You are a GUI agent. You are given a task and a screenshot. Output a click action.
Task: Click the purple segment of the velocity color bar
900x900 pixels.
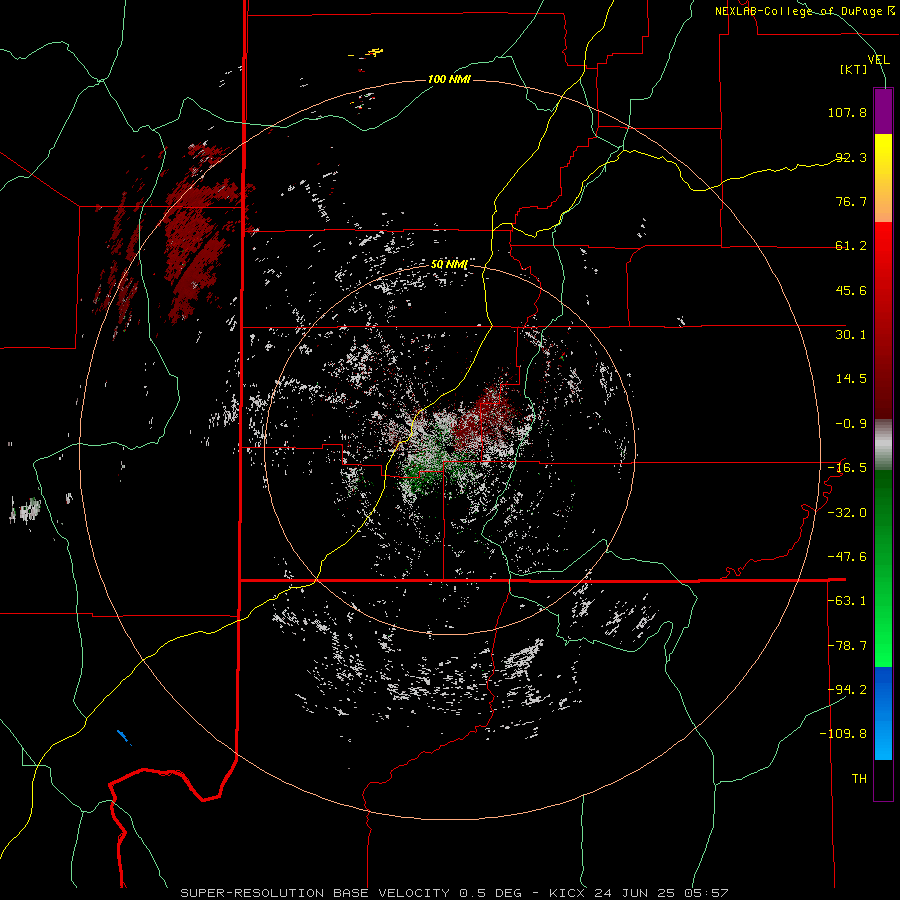[x=883, y=111]
